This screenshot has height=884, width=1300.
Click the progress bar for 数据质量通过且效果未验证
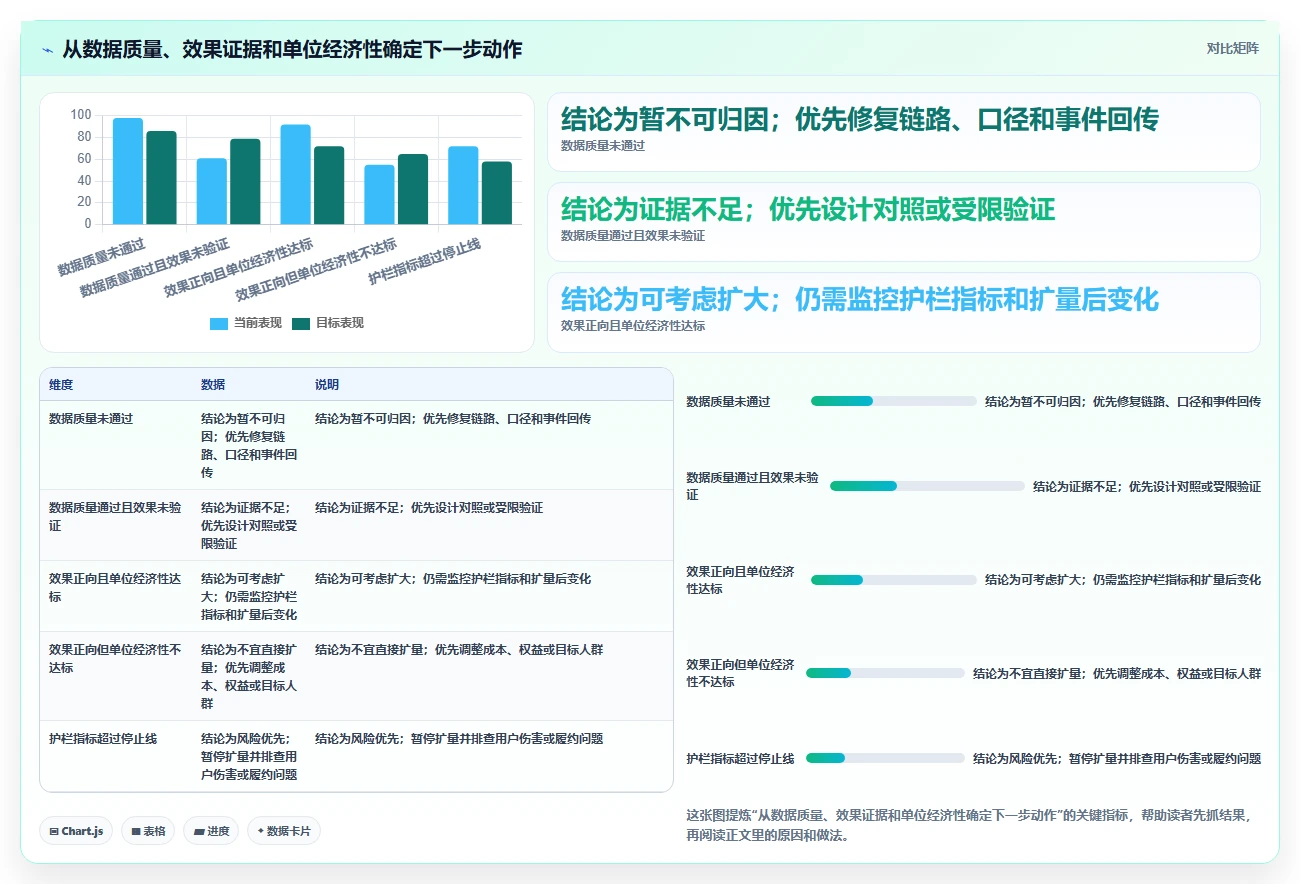[x=927, y=486]
